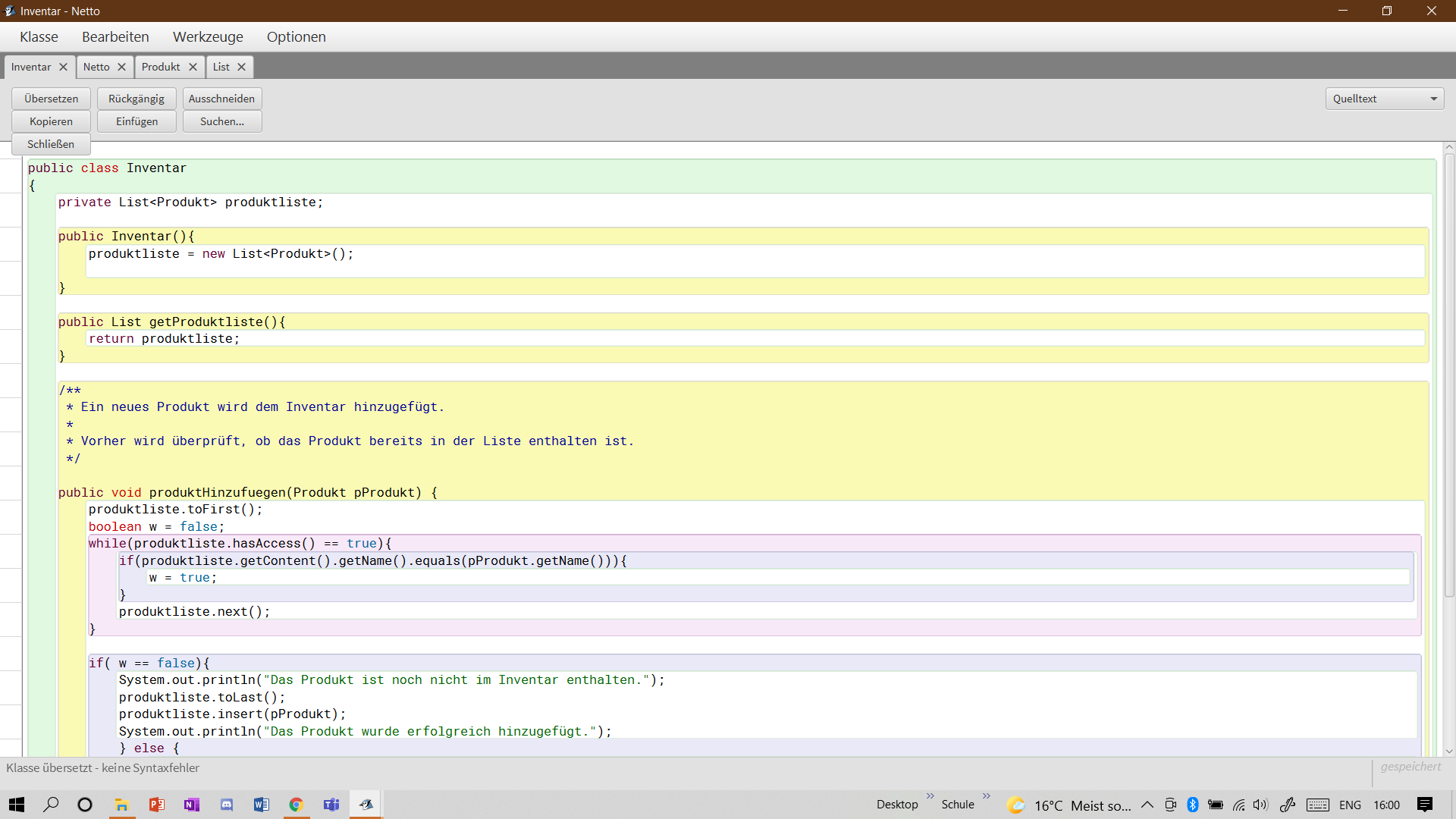The height and width of the screenshot is (819, 1456).
Task: Open the Bluetooth tray icon
Action: [x=1192, y=805]
